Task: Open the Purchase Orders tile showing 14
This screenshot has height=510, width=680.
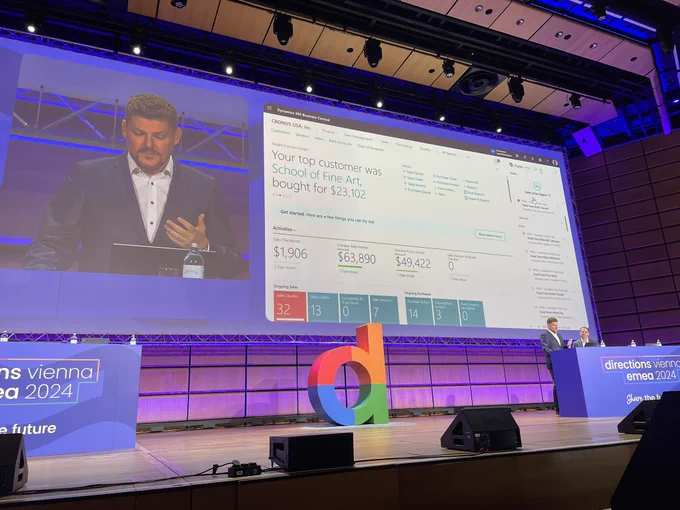Action: point(419,311)
